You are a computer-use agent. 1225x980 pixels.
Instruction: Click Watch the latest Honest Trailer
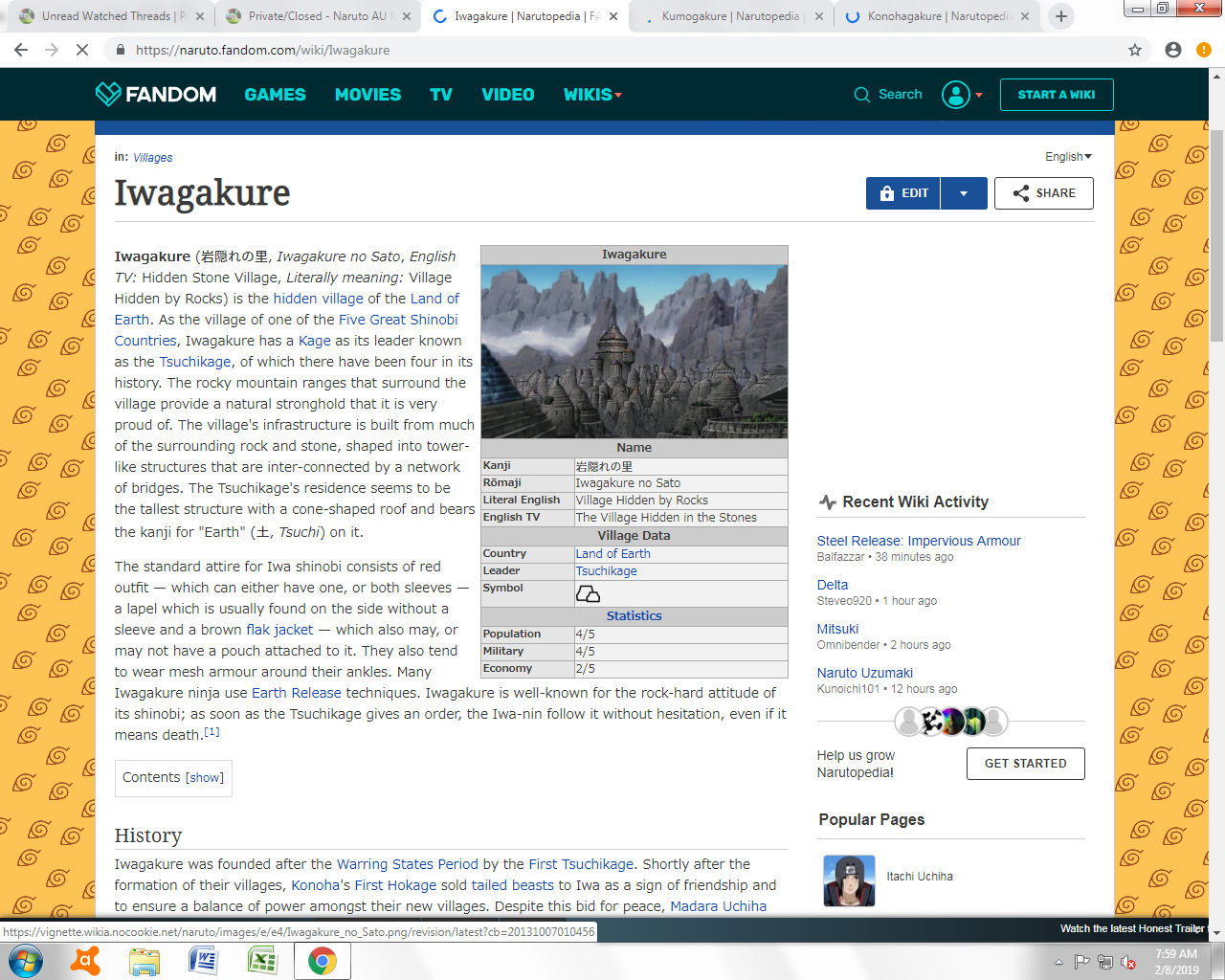[1132, 928]
